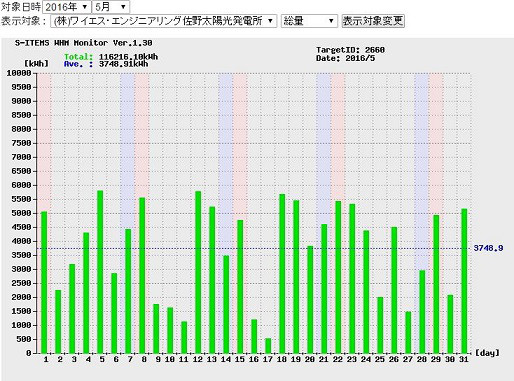Open the 2016年 year dropdown
This screenshot has width=514, height=381.
tap(67, 7)
